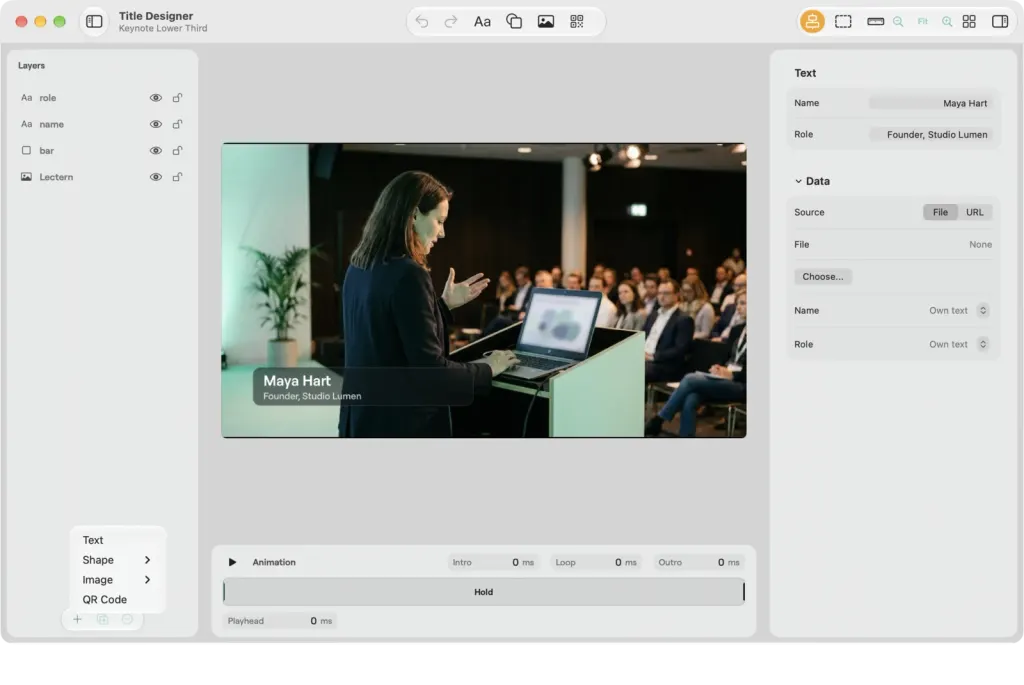This screenshot has height=685, width=1024.
Task: Toggle the right inspector panel icon
Action: pos(1000,22)
